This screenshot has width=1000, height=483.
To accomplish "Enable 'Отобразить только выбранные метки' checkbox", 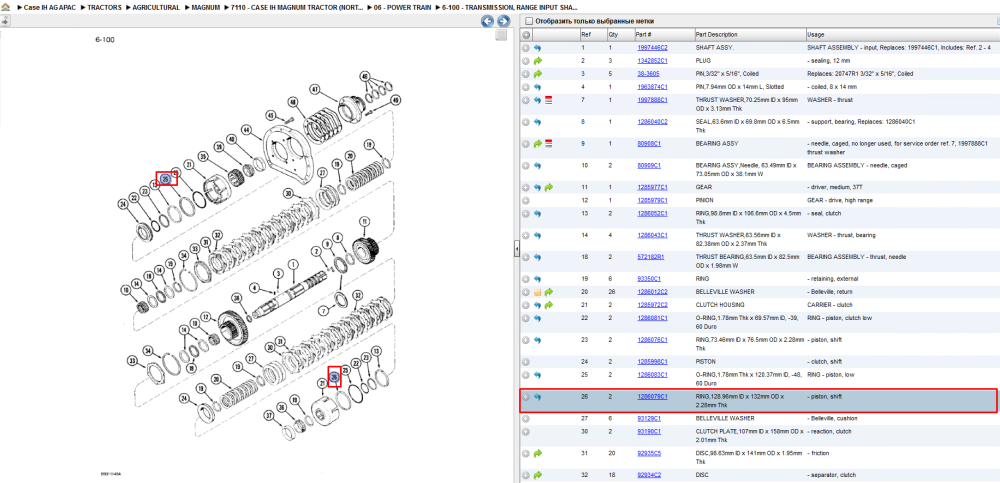I will click(527, 21).
